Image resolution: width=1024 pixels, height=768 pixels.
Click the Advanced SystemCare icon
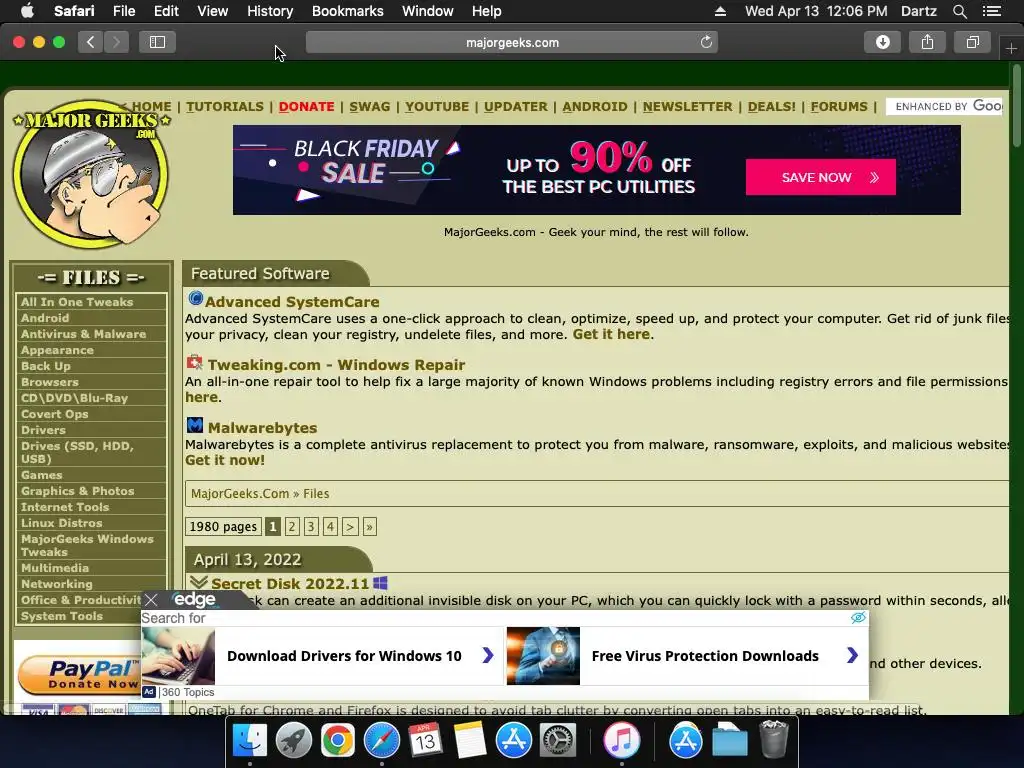[x=195, y=298]
